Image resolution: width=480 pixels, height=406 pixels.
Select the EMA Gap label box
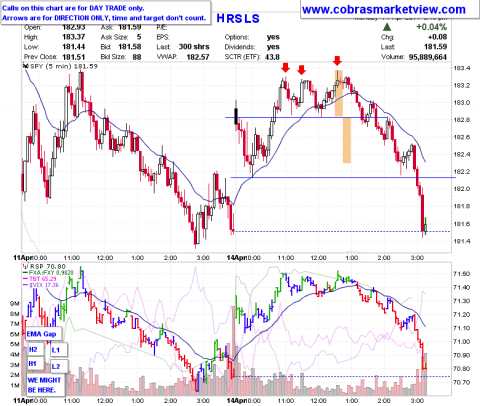(x=44, y=334)
